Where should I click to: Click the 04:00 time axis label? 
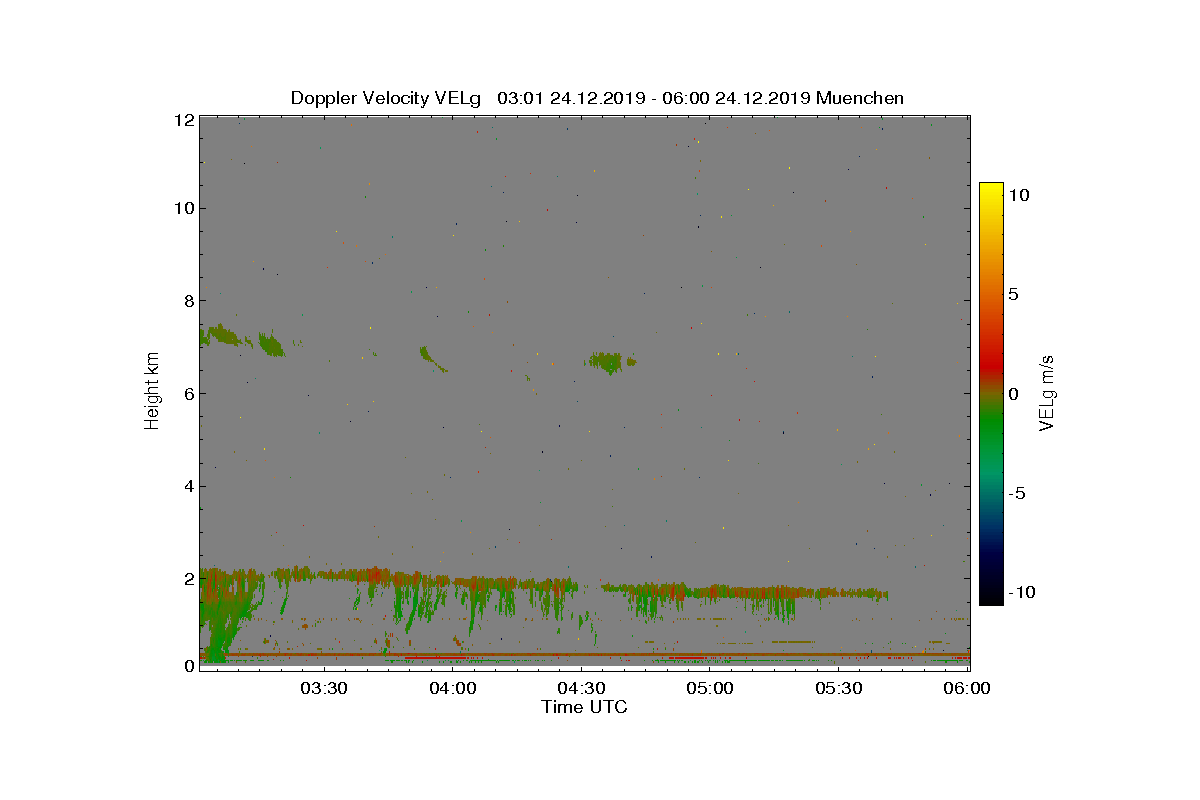pyautogui.click(x=453, y=688)
